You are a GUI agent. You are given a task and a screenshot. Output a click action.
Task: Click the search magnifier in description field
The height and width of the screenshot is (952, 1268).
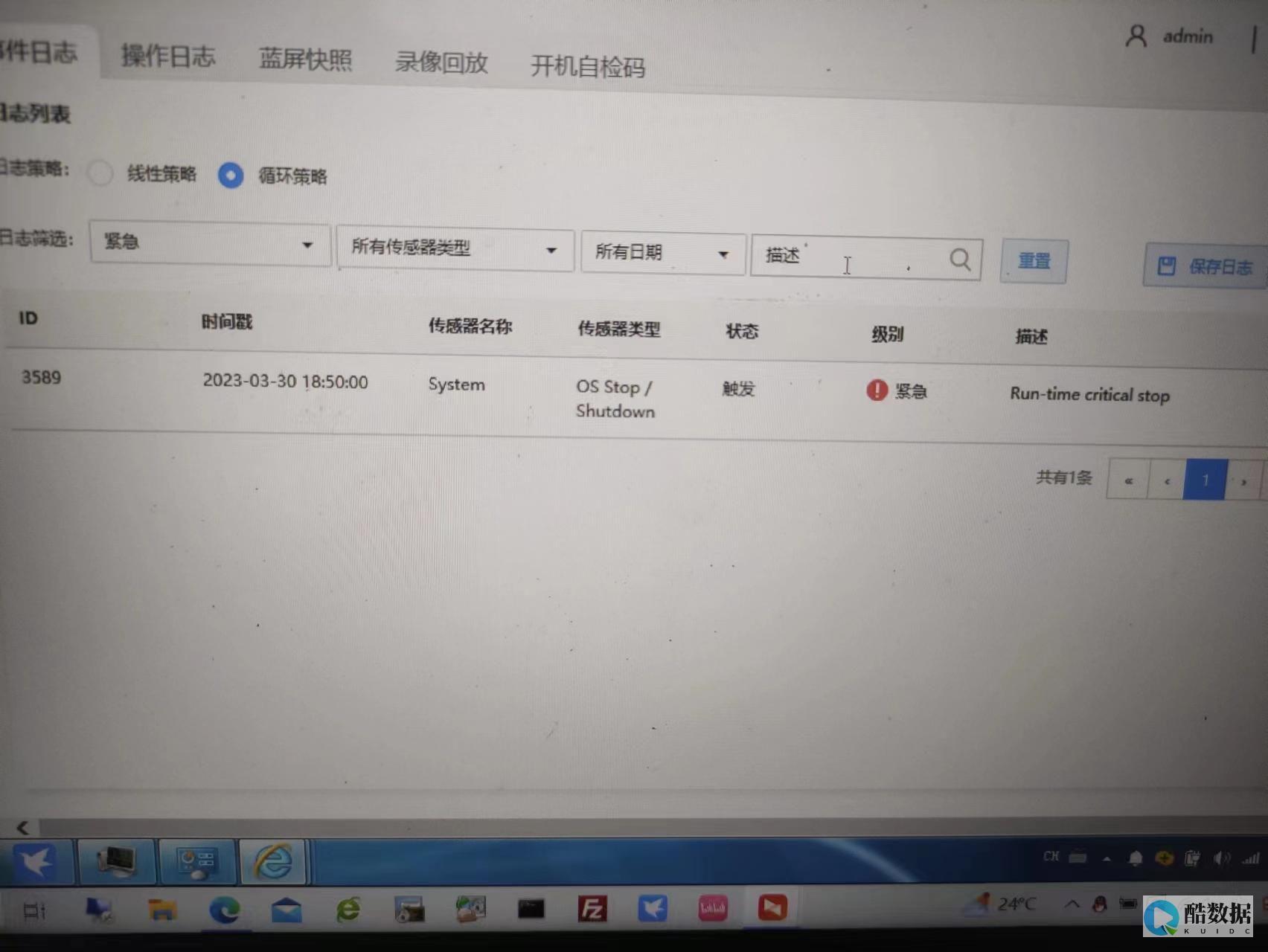[960, 260]
